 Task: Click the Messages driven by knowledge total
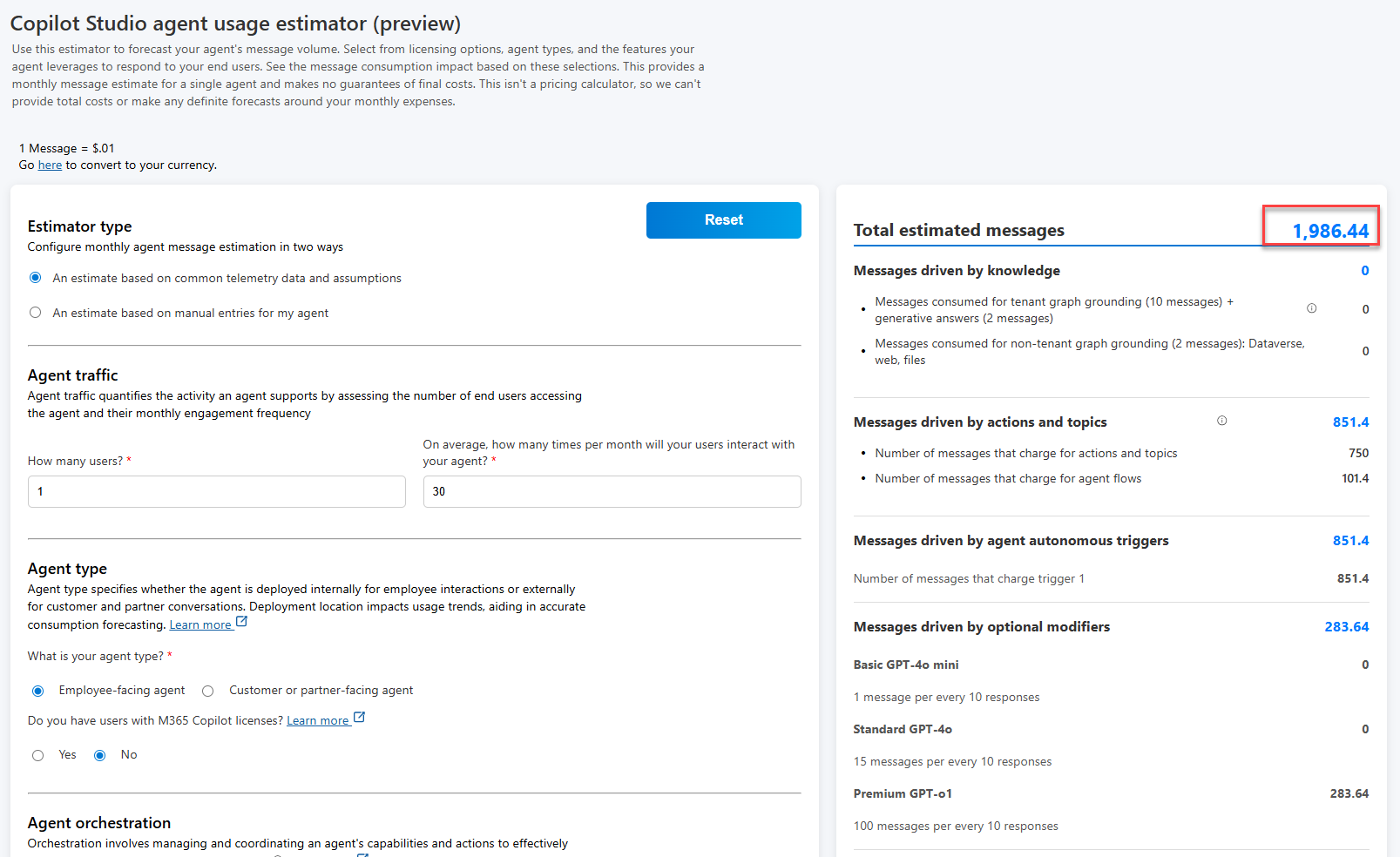click(x=1363, y=270)
